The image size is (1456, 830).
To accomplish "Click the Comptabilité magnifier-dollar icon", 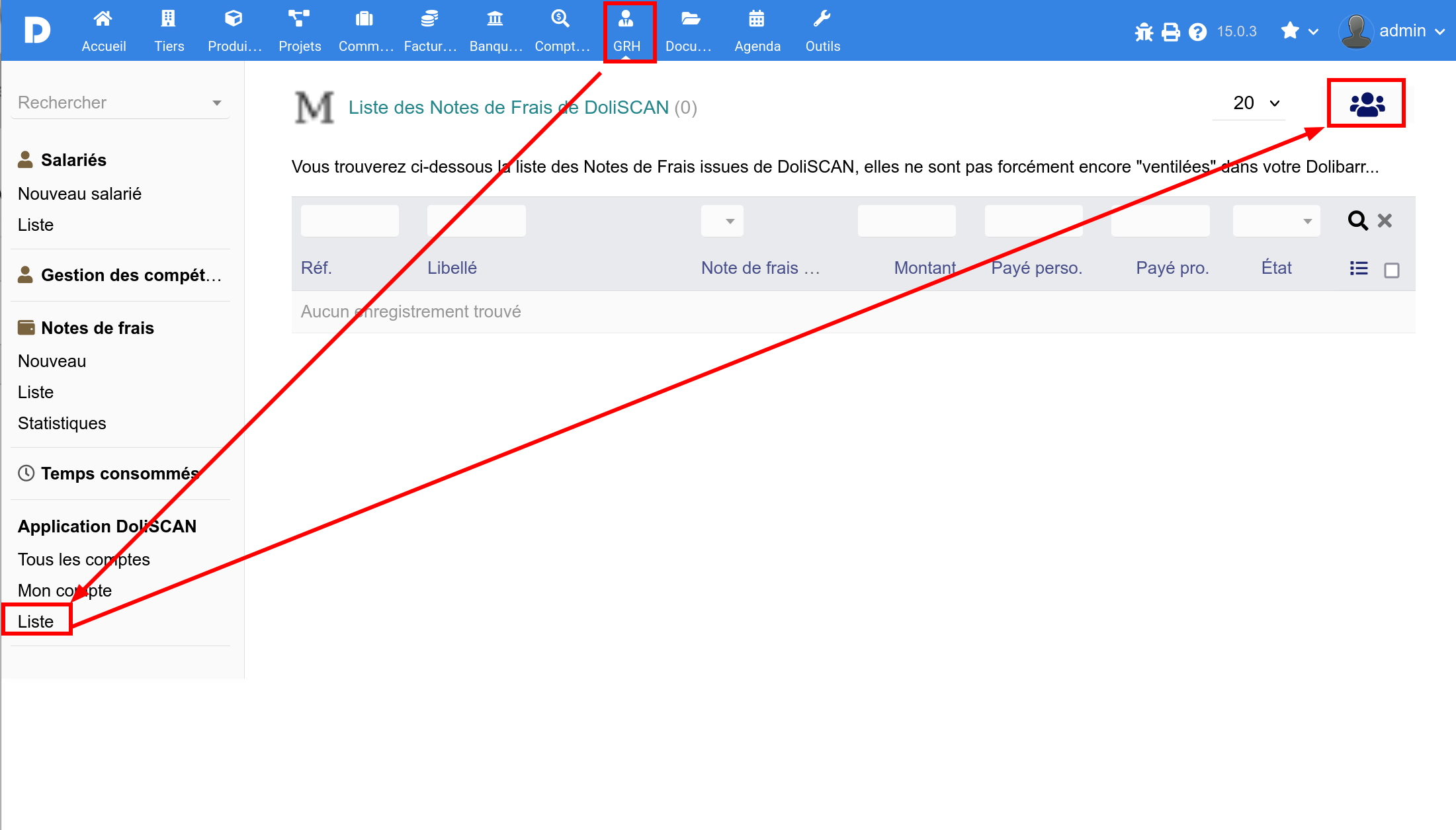I will 560,19.
